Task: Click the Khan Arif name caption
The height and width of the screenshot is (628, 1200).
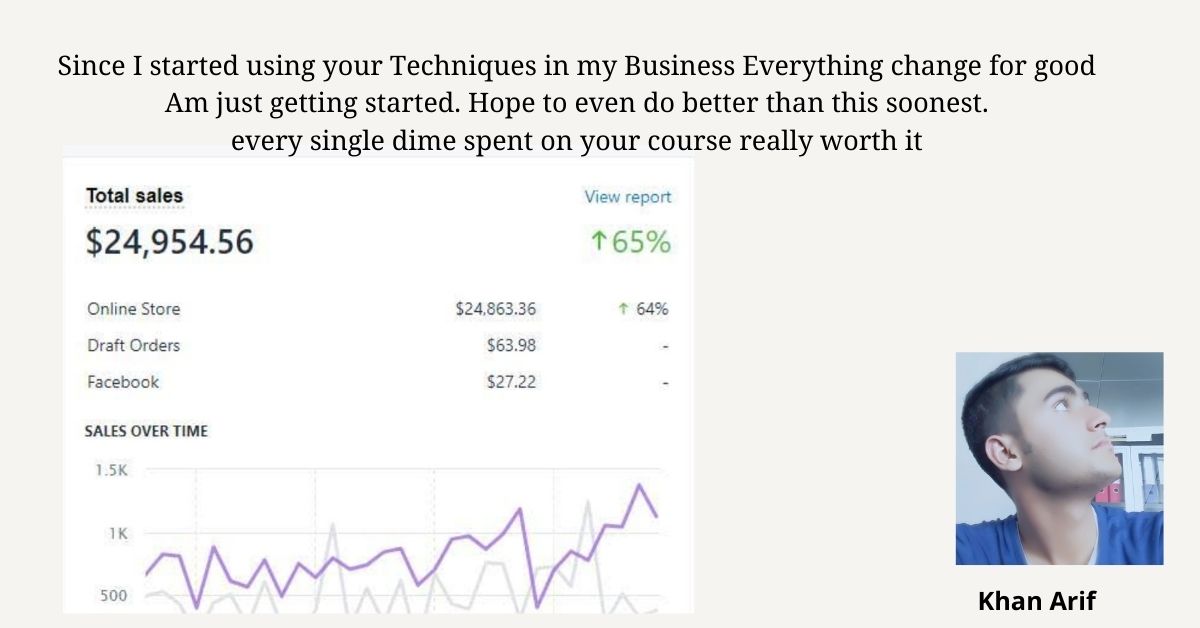Action: 1037,601
